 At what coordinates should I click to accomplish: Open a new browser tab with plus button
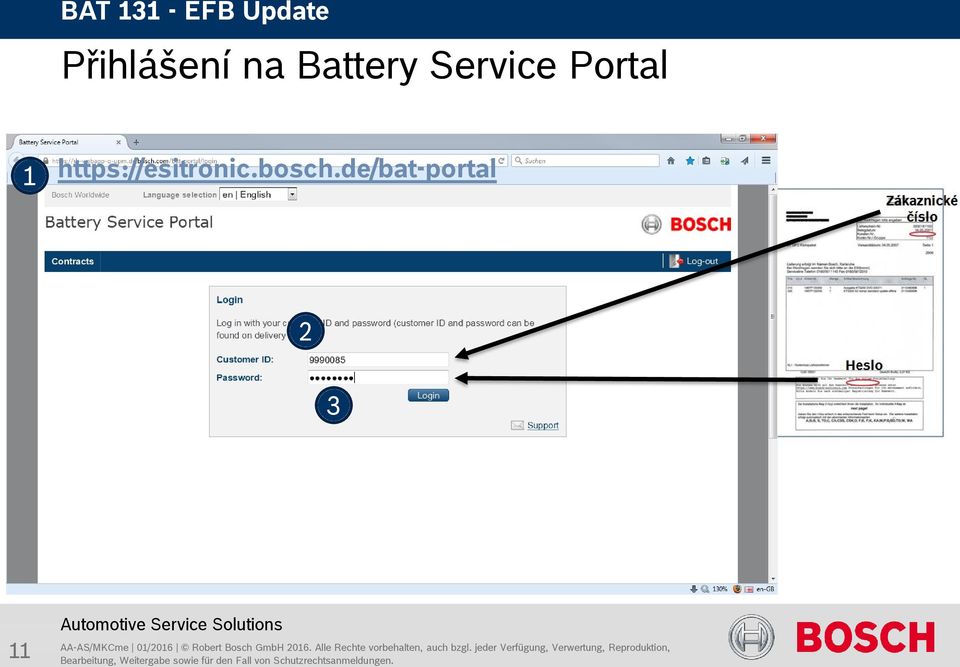click(136, 143)
